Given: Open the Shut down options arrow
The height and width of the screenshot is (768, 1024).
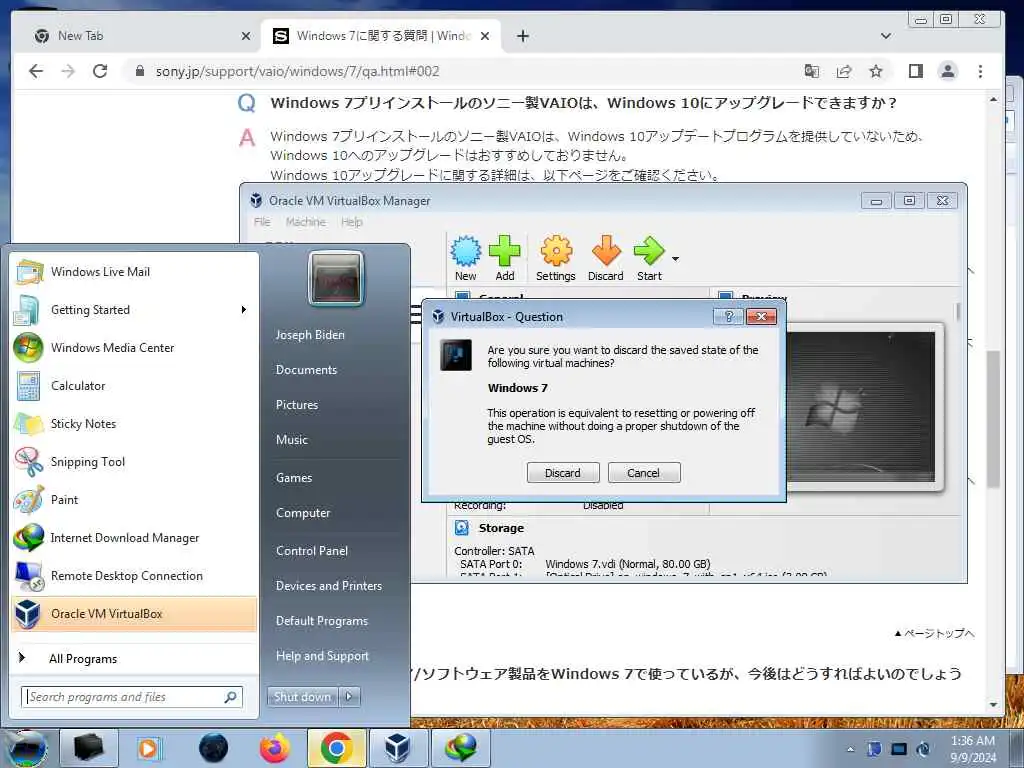Looking at the screenshot, I should click(349, 697).
